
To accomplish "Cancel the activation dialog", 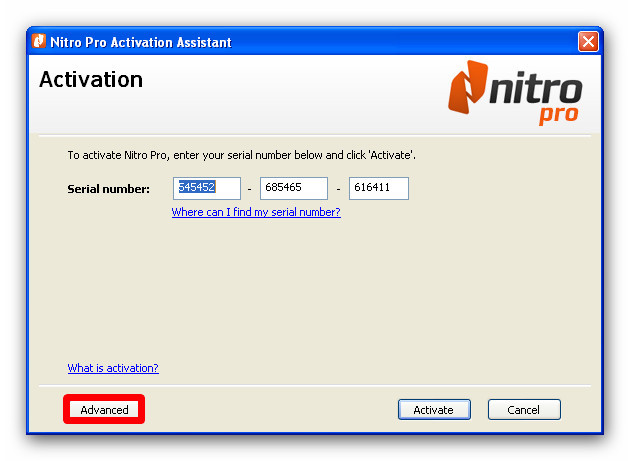I will [x=524, y=410].
